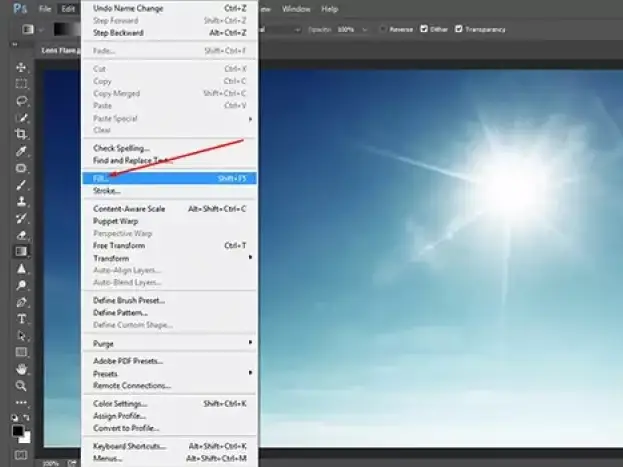Viewport: 623px width, 467px height.
Task: Select the Eraser tool
Action: click(21, 235)
